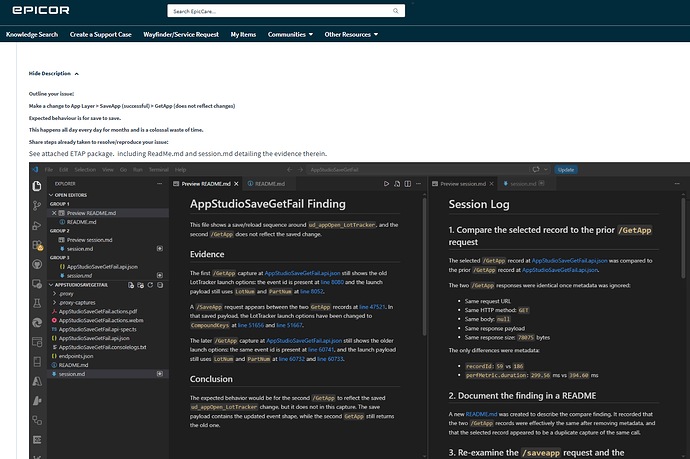This screenshot has width=690, height=459.
Task: Refresh the APPSTUDIOSAVEGETFAIL explorer tree
Action: [x=150, y=285]
